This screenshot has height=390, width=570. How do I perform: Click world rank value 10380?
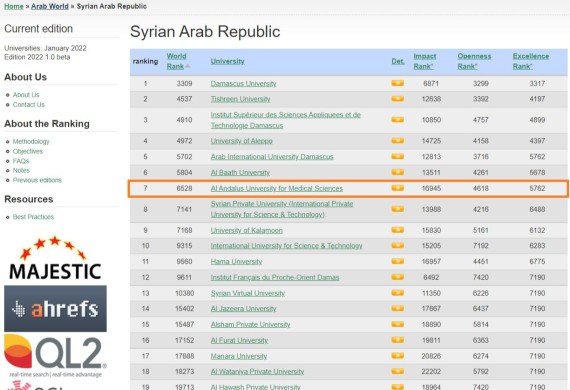tap(184, 293)
